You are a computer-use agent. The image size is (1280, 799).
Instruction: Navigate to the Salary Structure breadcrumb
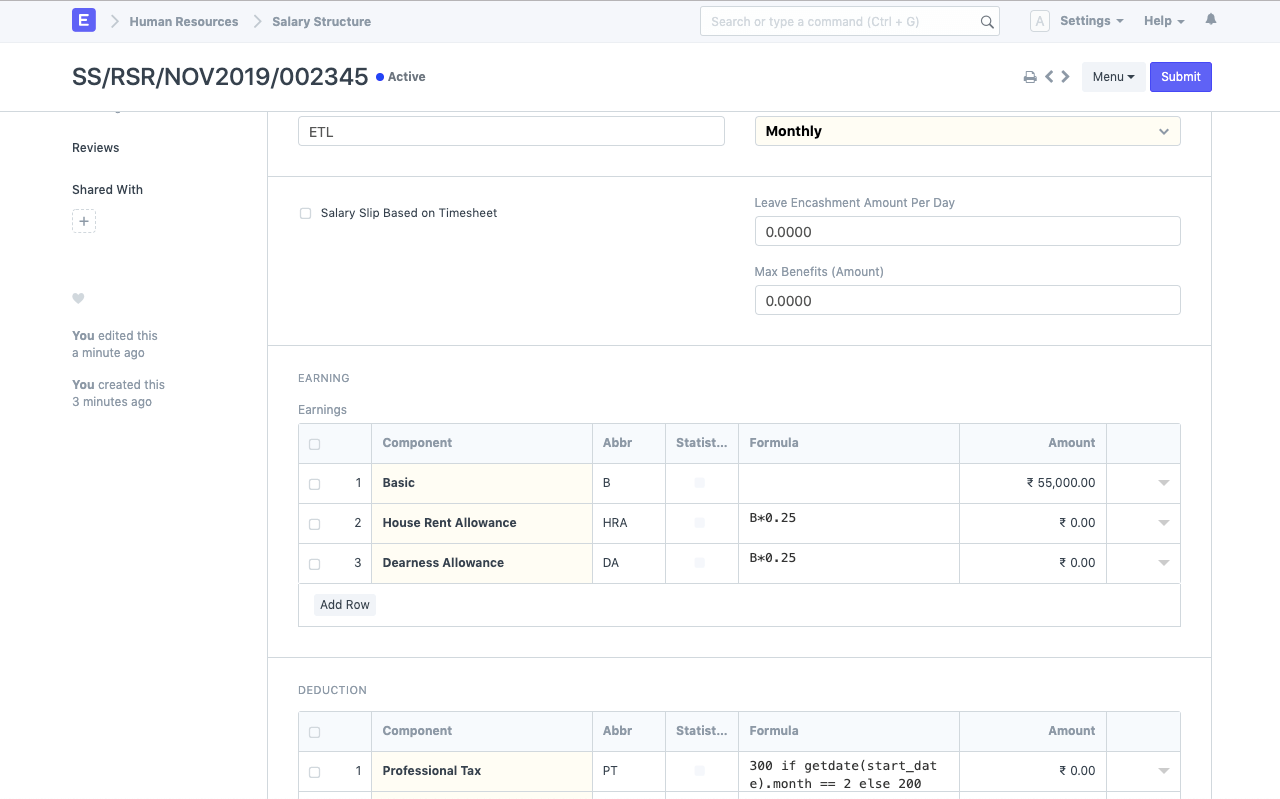[321, 21]
